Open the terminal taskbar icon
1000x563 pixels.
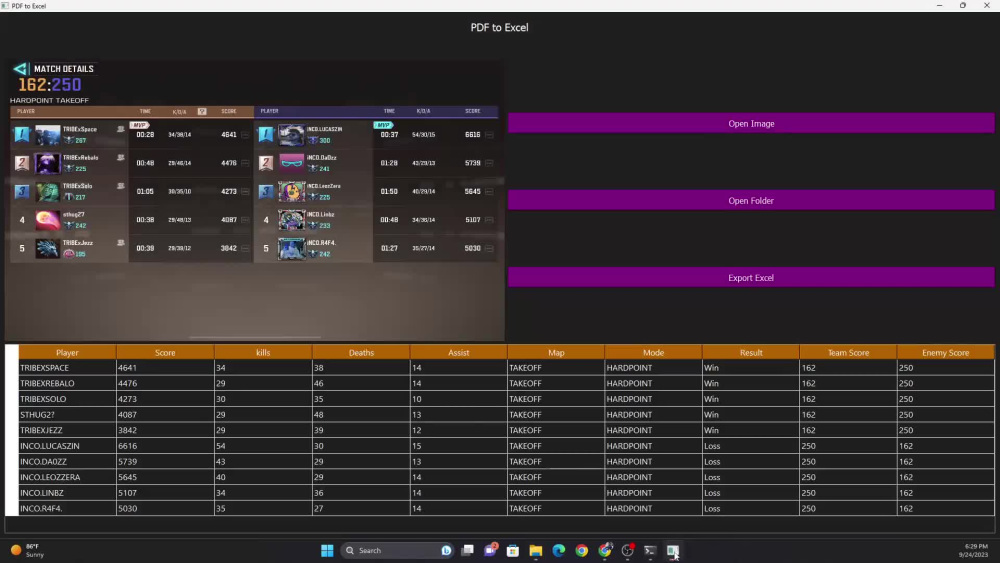(x=650, y=550)
